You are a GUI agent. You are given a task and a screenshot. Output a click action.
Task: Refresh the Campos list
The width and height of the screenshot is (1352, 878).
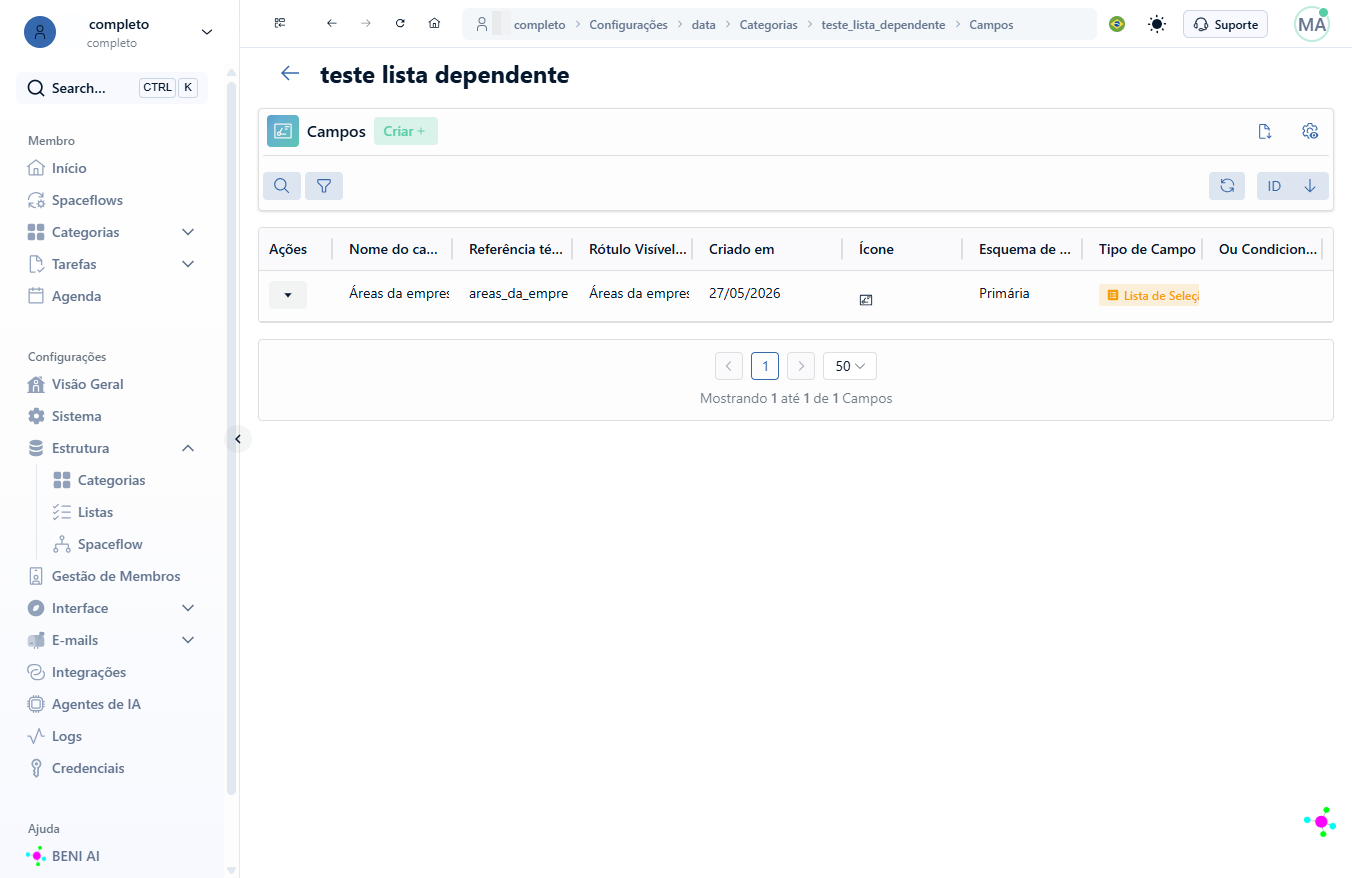tap(1227, 186)
